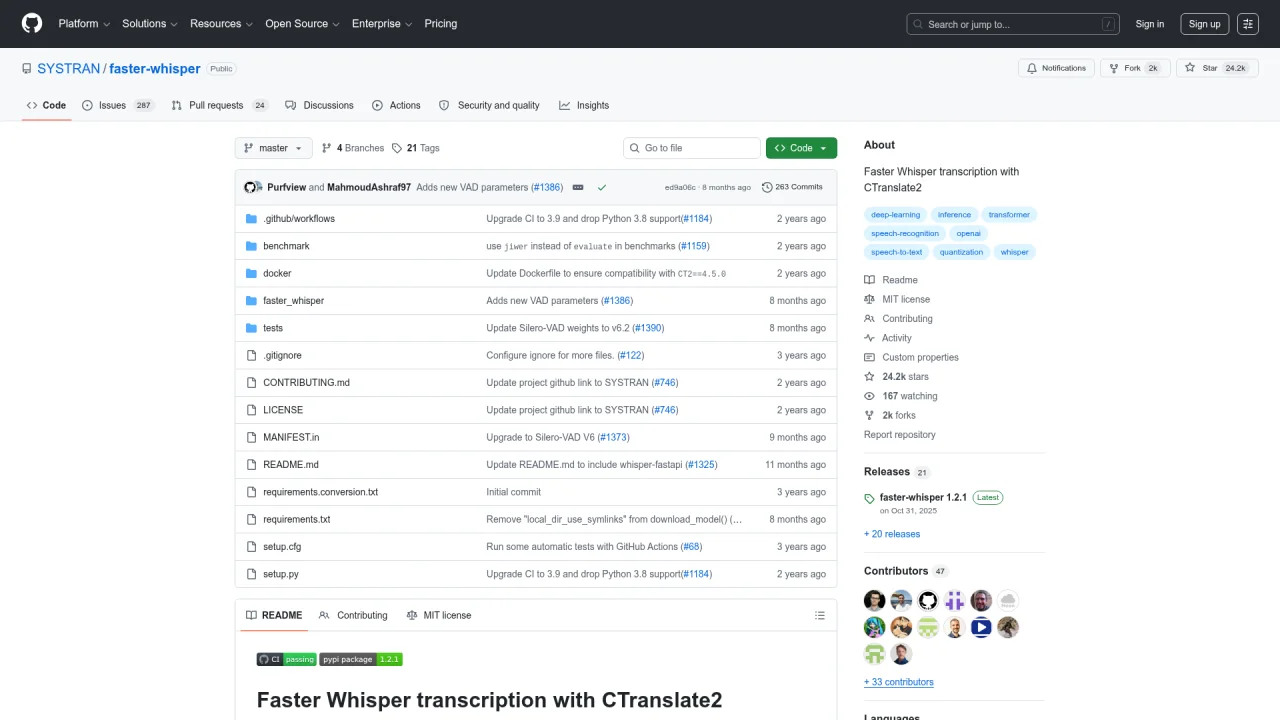Open pull request #1390 link
Image resolution: width=1280 pixels, height=720 pixels.
click(x=648, y=328)
